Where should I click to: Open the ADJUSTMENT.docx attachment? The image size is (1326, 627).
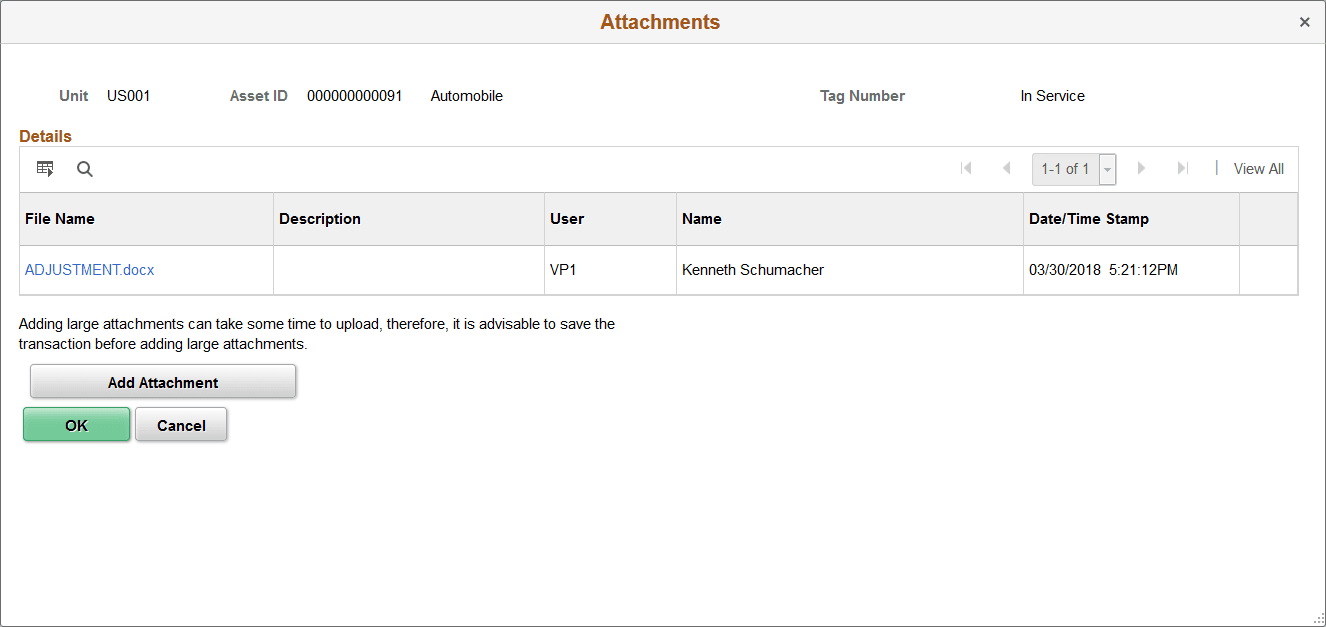[89, 269]
